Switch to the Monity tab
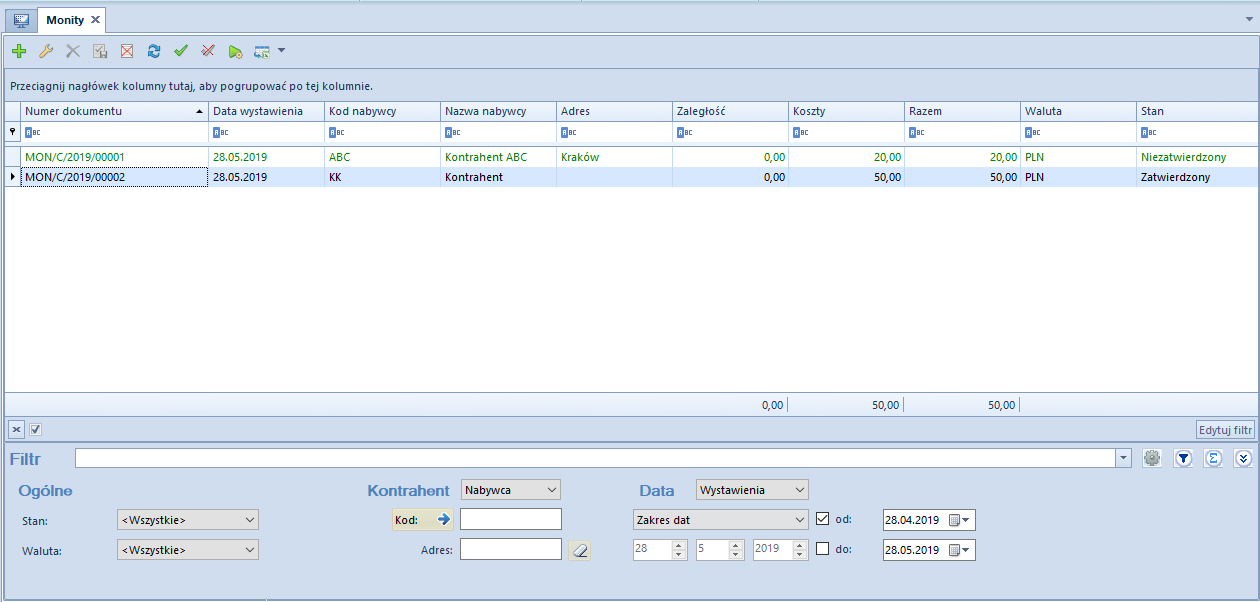This screenshot has height=602, width=1260. [x=65, y=20]
